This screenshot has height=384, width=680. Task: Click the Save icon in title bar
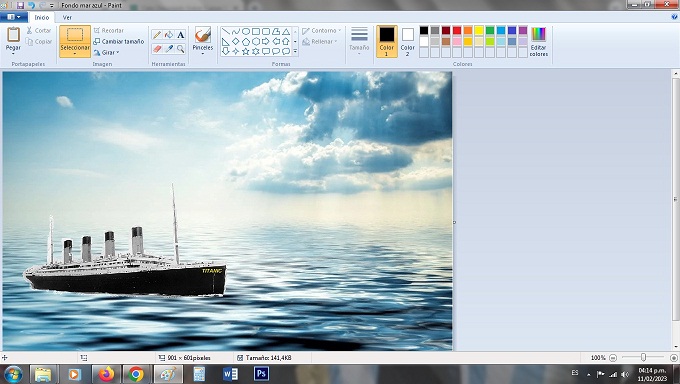coord(20,5)
